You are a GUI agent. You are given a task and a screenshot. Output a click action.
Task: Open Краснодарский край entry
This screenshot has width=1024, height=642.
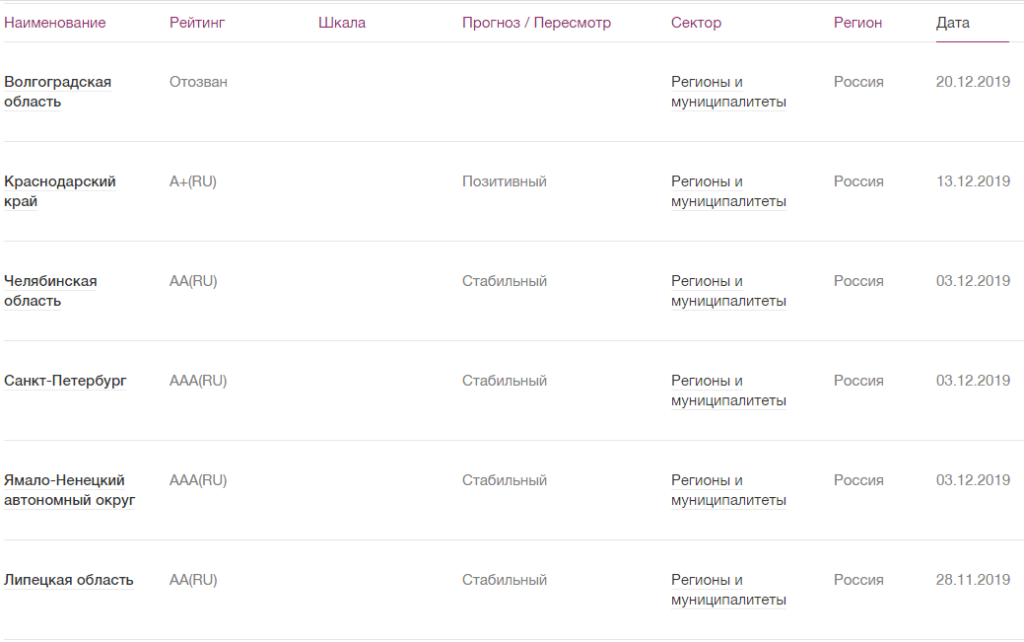pos(60,191)
